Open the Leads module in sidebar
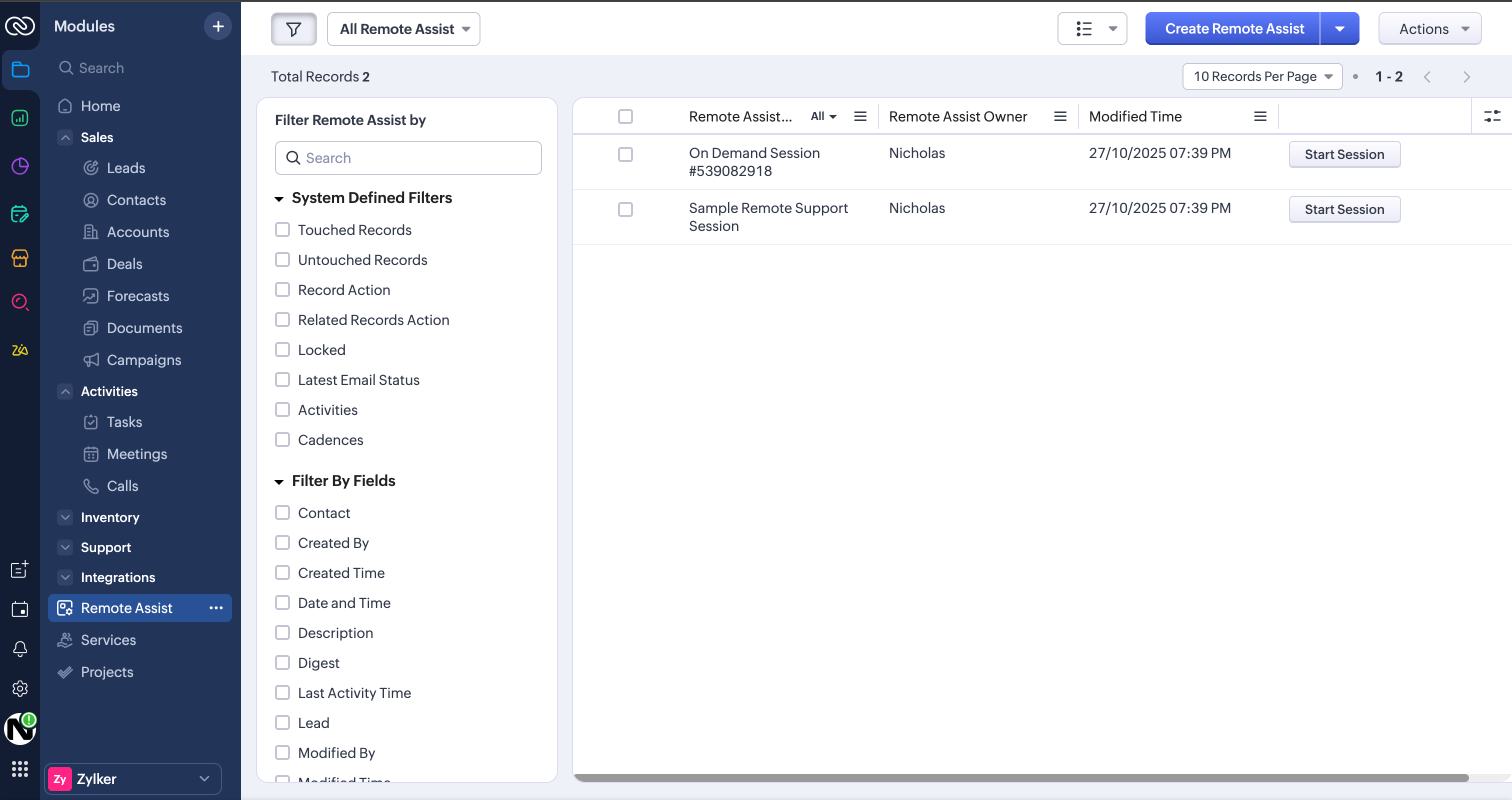Image resolution: width=1512 pixels, height=800 pixels. [x=125, y=168]
